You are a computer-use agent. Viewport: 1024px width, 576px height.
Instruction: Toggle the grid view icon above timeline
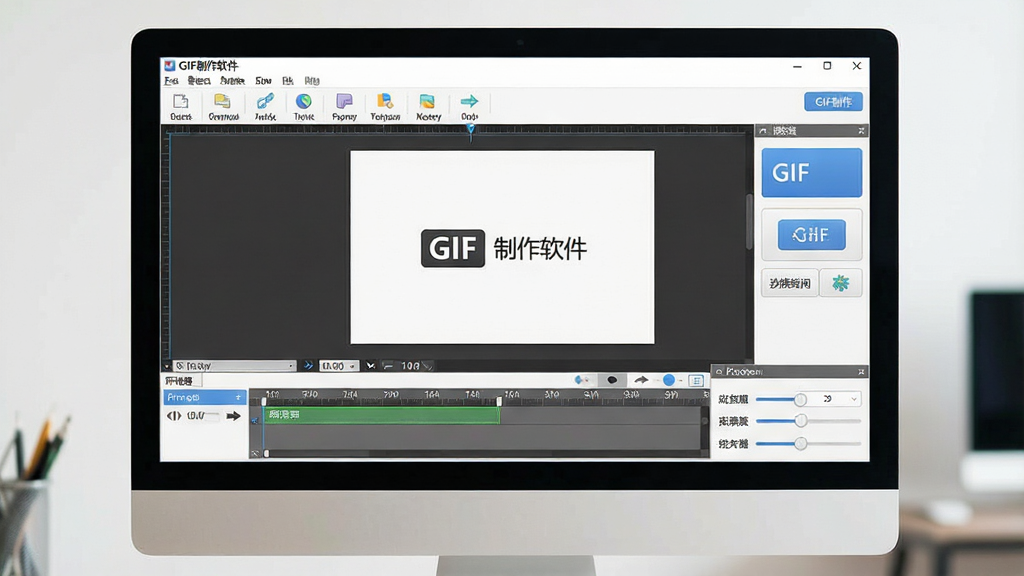pyautogui.click(x=696, y=380)
